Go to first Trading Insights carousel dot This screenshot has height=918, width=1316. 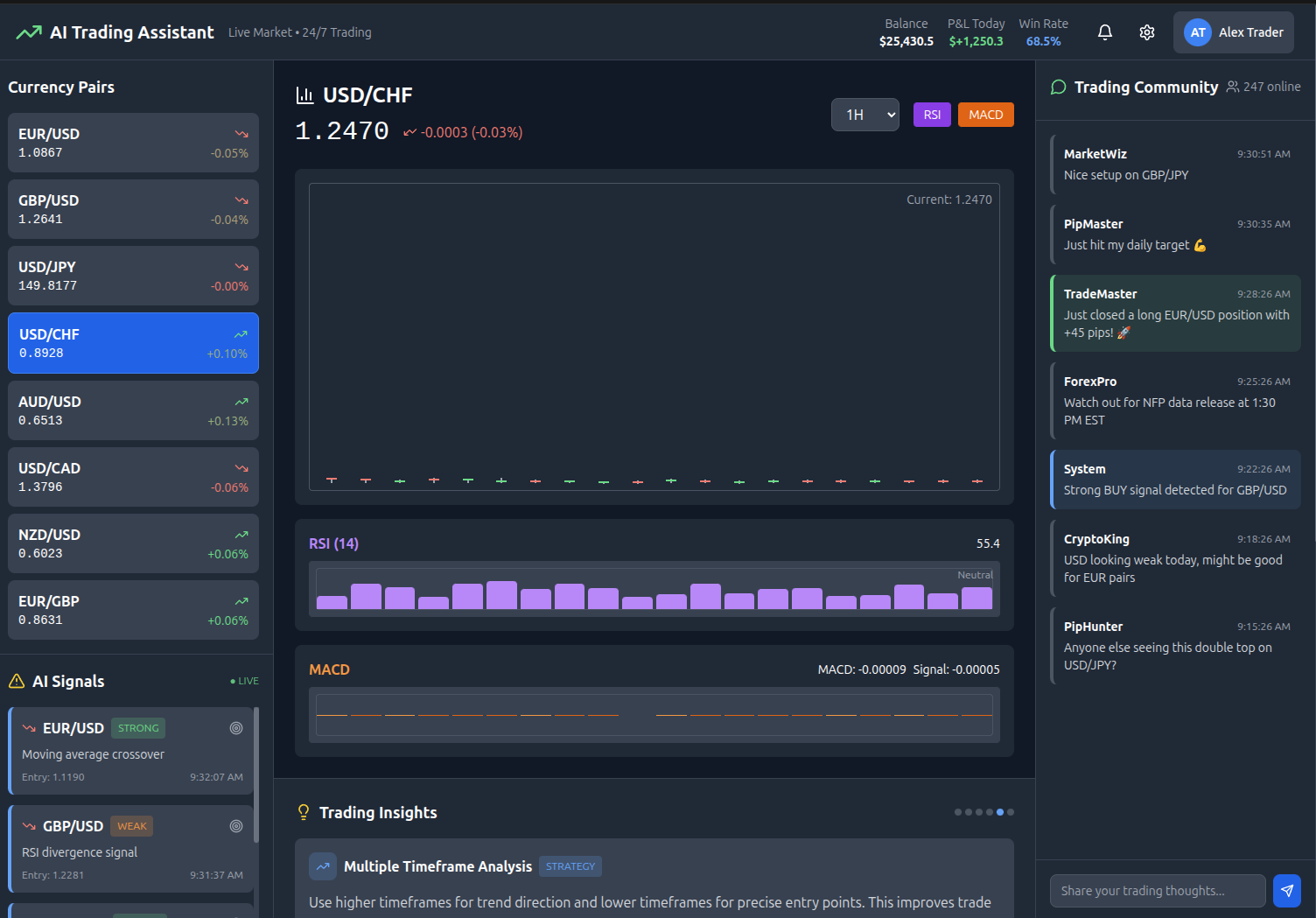(x=958, y=812)
